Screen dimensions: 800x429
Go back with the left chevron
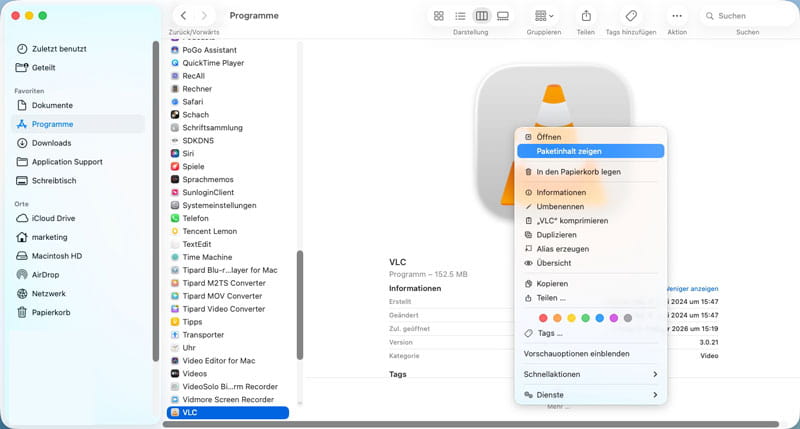pos(183,16)
